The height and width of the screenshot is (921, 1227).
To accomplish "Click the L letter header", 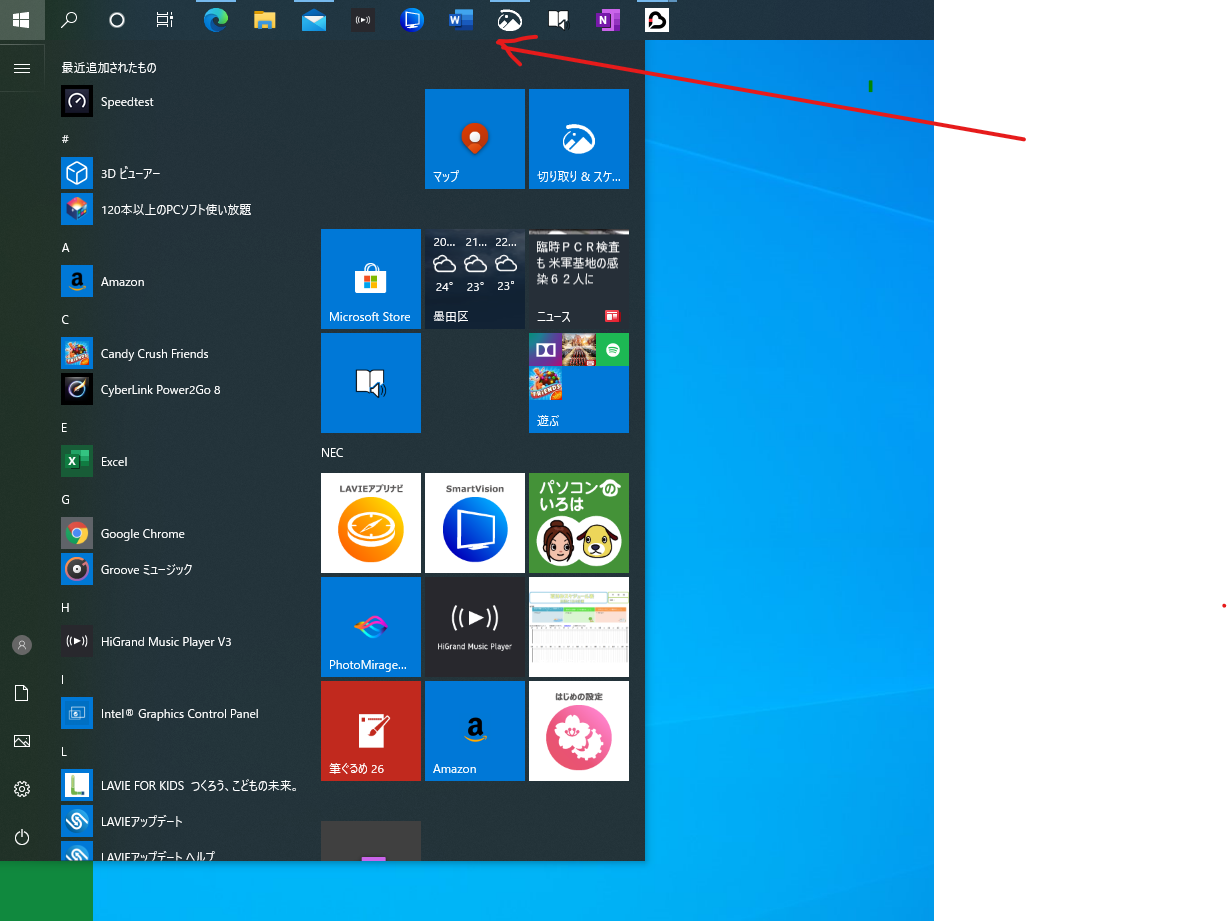I will (65, 751).
